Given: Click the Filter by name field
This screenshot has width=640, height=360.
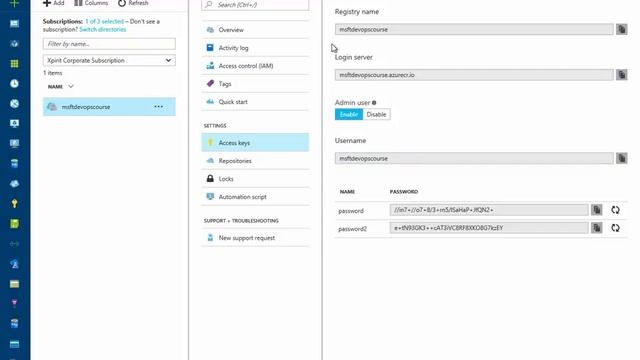Looking at the screenshot, I should [x=109, y=44].
